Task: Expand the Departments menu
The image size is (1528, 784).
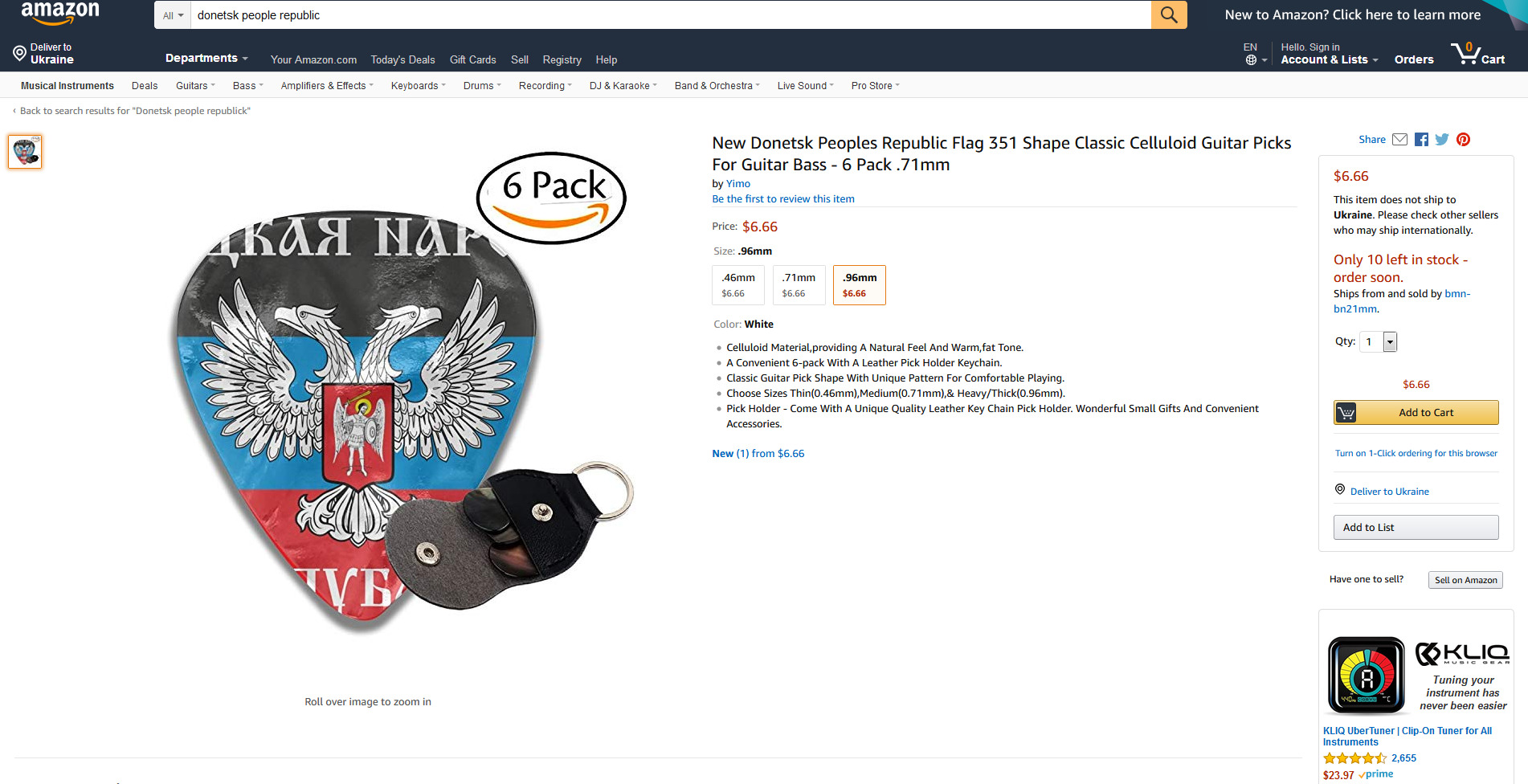Action: coord(206,58)
